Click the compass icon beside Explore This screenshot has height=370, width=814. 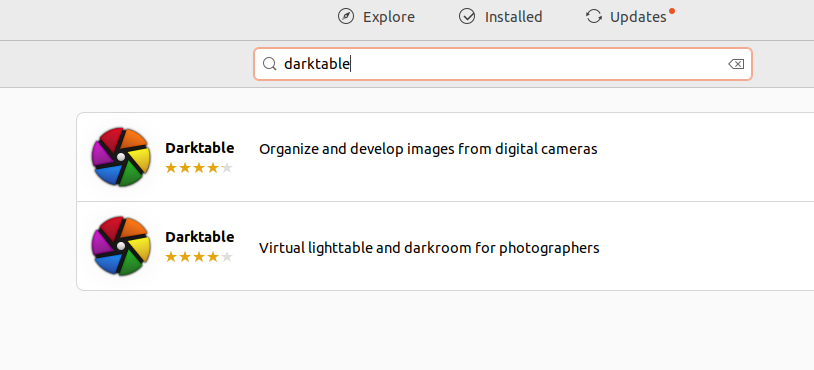[346, 17]
